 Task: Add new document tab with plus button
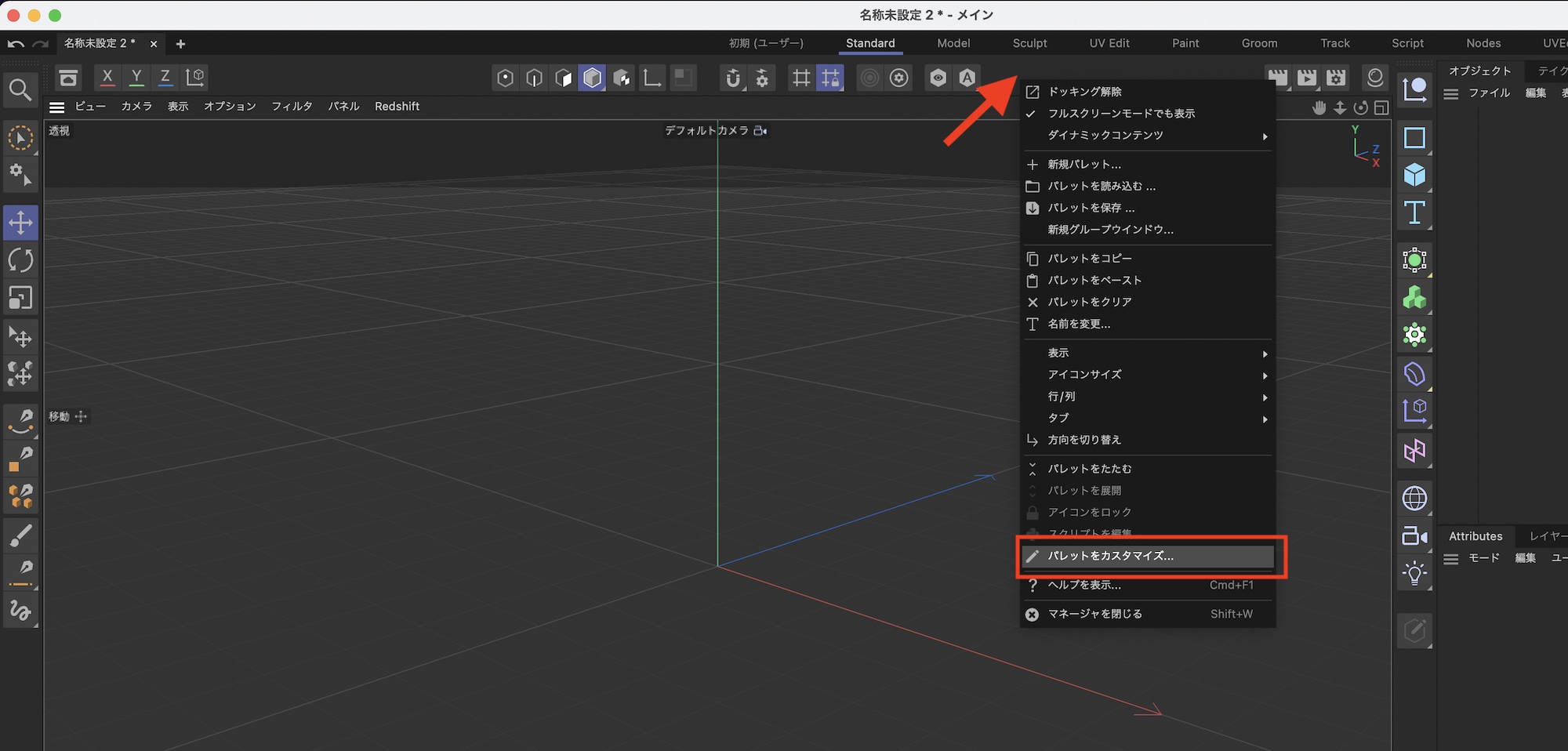tap(180, 44)
